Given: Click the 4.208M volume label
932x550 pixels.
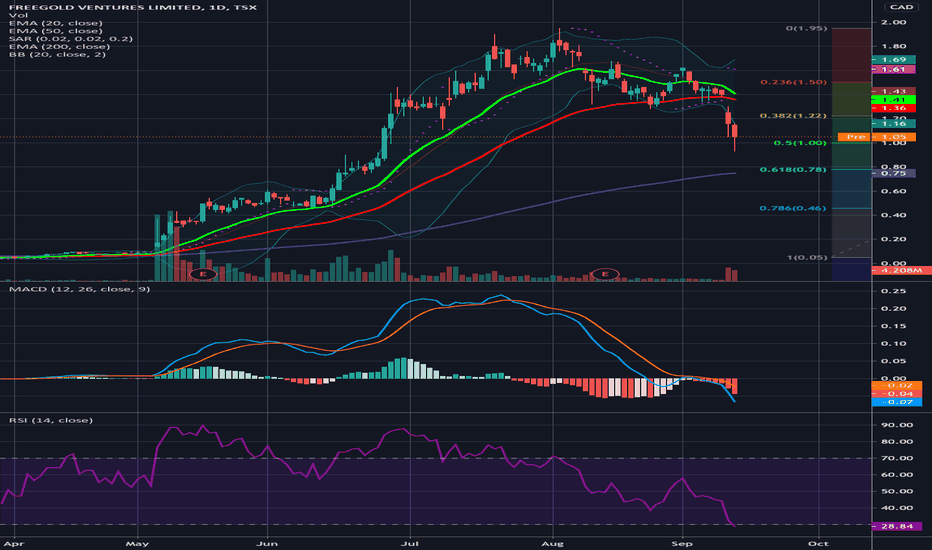Looking at the screenshot, I should [x=901, y=271].
